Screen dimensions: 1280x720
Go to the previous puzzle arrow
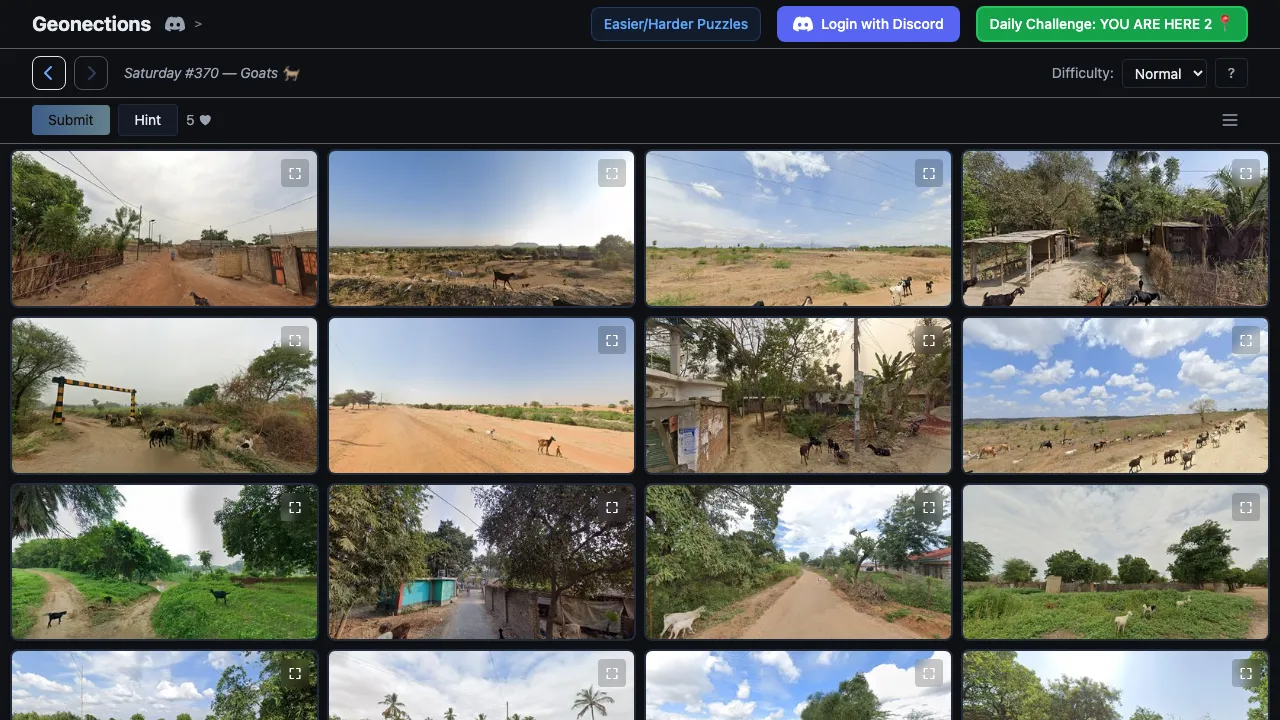pyautogui.click(x=49, y=73)
